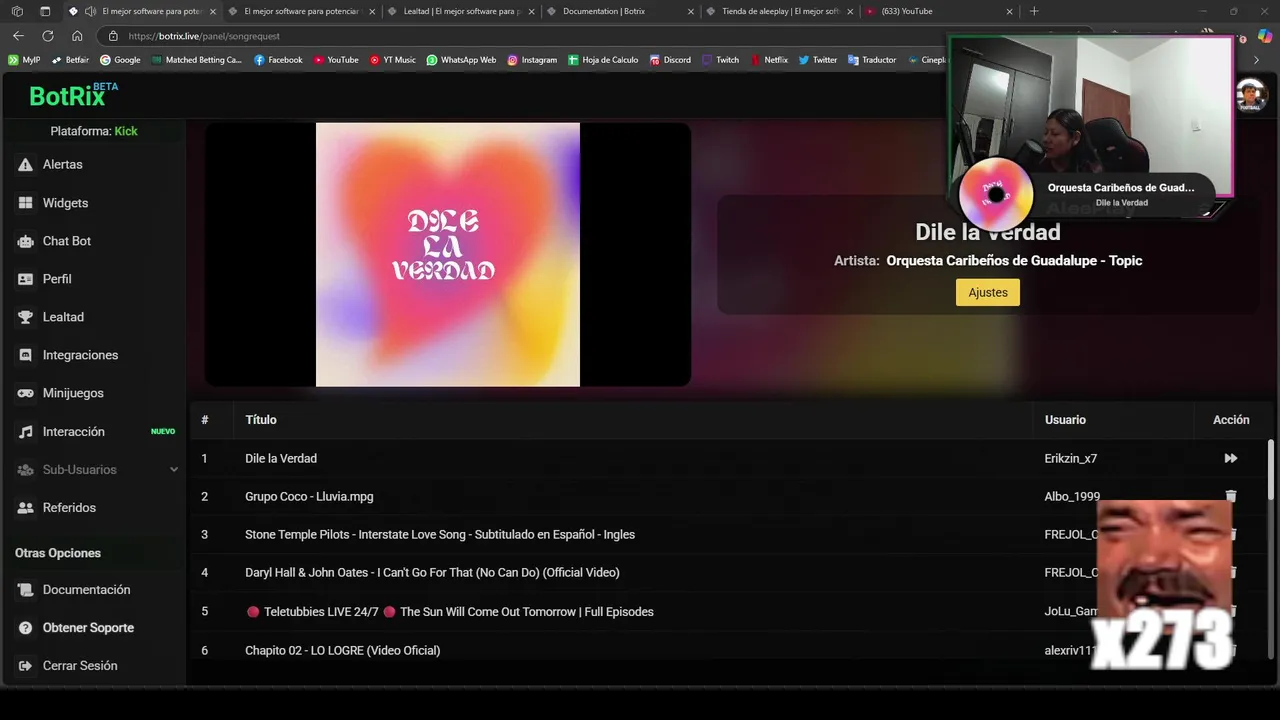
Task: Click the Matched Betting Ca... bookmark
Action: point(197,60)
